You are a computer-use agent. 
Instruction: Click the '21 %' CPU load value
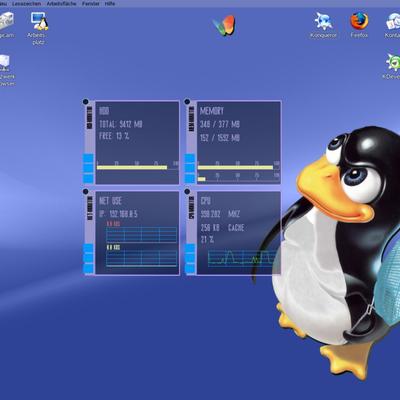click(x=207, y=239)
